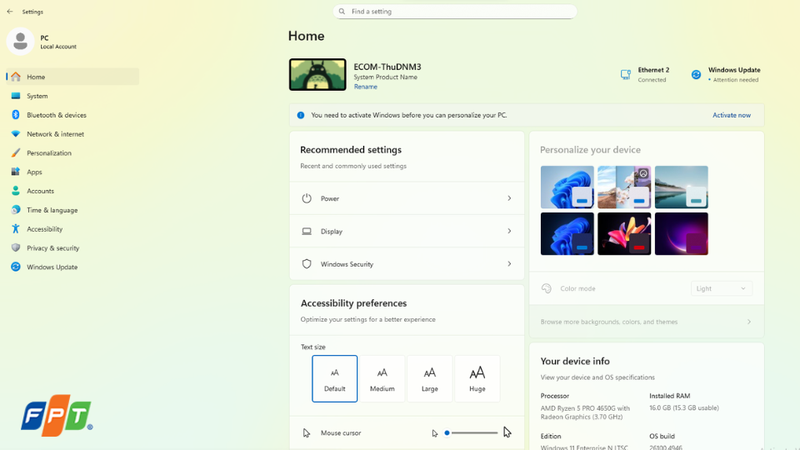Click the AMD Ryzen 5 PRO processor text
This screenshot has height=450, width=800.
pyautogui.click(x=585, y=412)
